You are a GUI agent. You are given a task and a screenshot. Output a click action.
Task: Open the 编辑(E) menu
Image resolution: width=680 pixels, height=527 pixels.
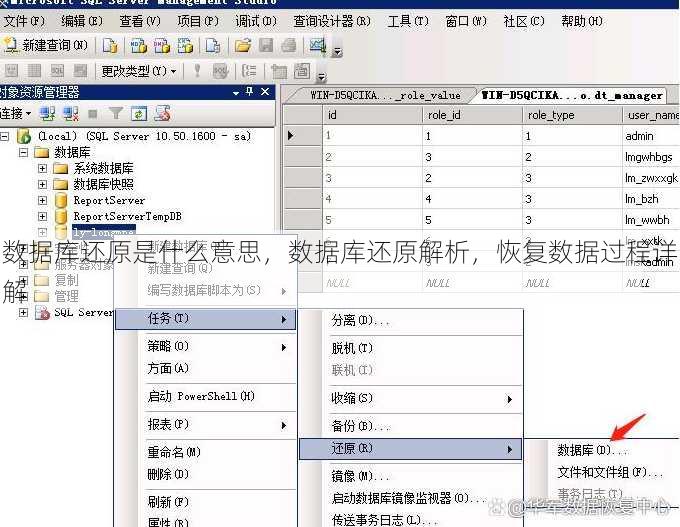pyautogui.click(x=82, y=21)
